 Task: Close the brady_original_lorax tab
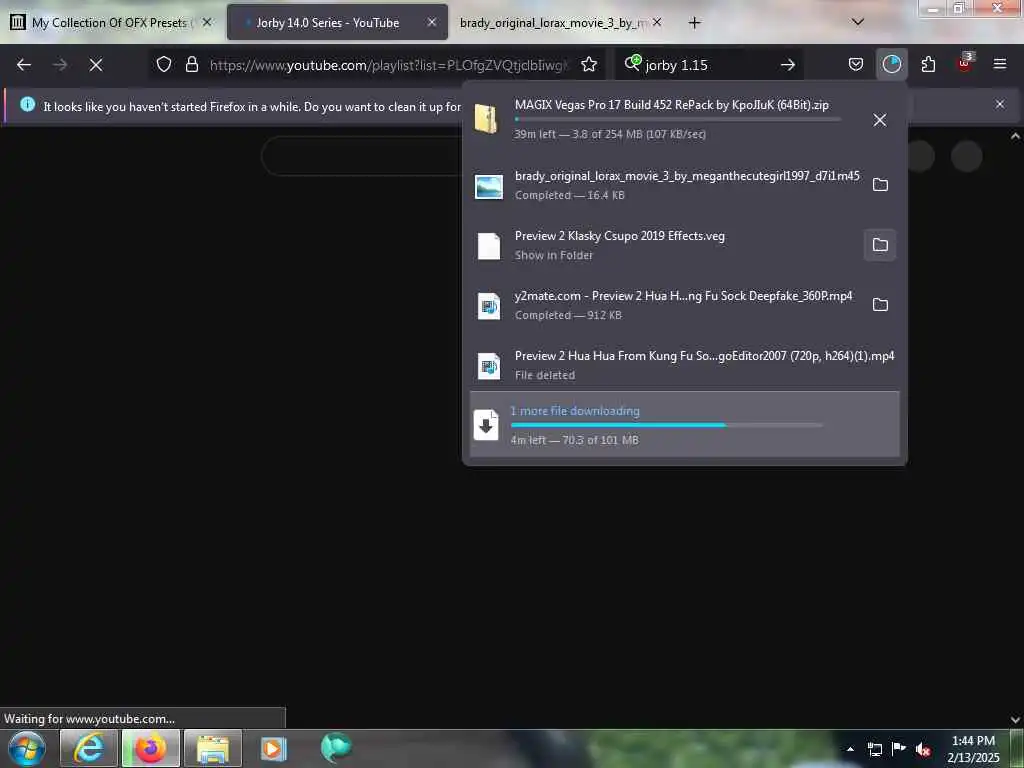[x=657, y=22]
